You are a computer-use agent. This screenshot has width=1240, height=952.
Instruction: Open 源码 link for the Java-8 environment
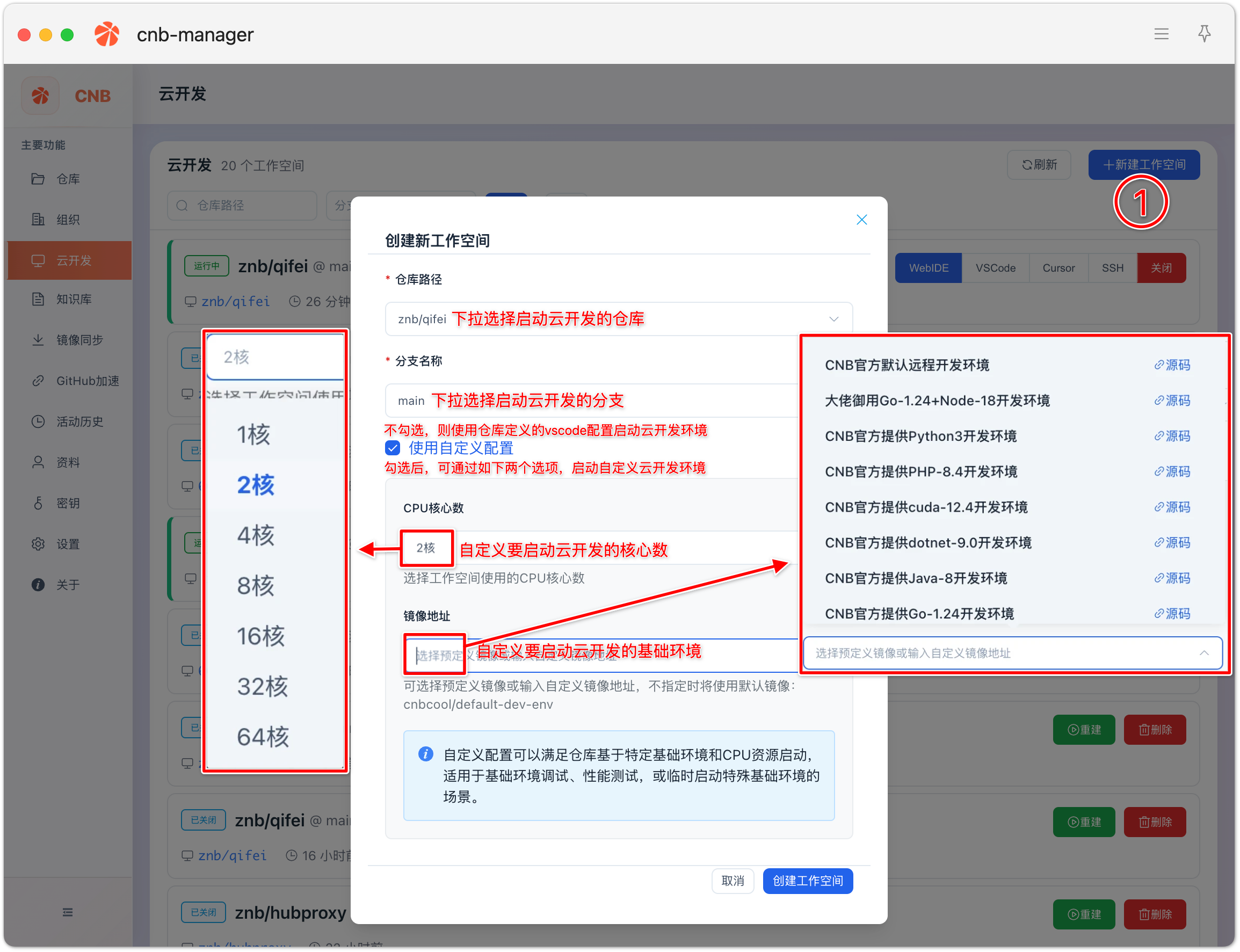[x=1172, y=578]
